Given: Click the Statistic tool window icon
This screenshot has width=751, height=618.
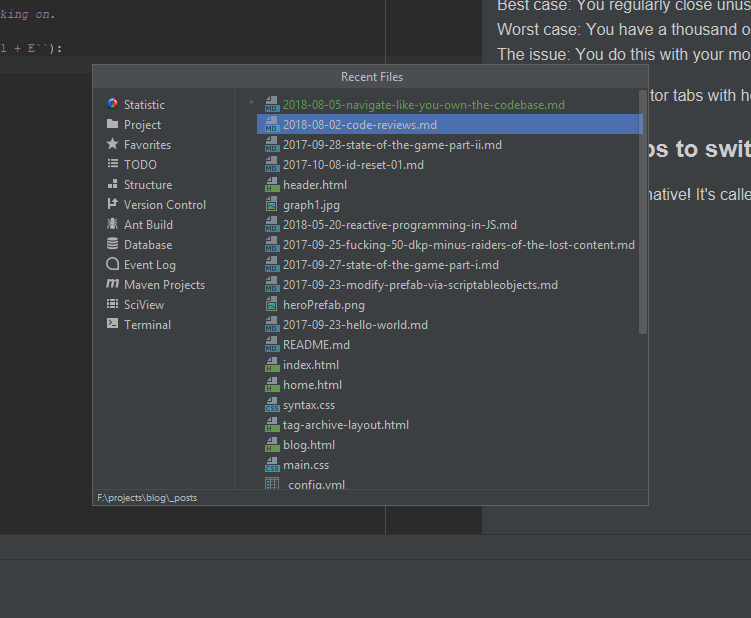Looking at the screenshot, I should click(x=113, y=104).
